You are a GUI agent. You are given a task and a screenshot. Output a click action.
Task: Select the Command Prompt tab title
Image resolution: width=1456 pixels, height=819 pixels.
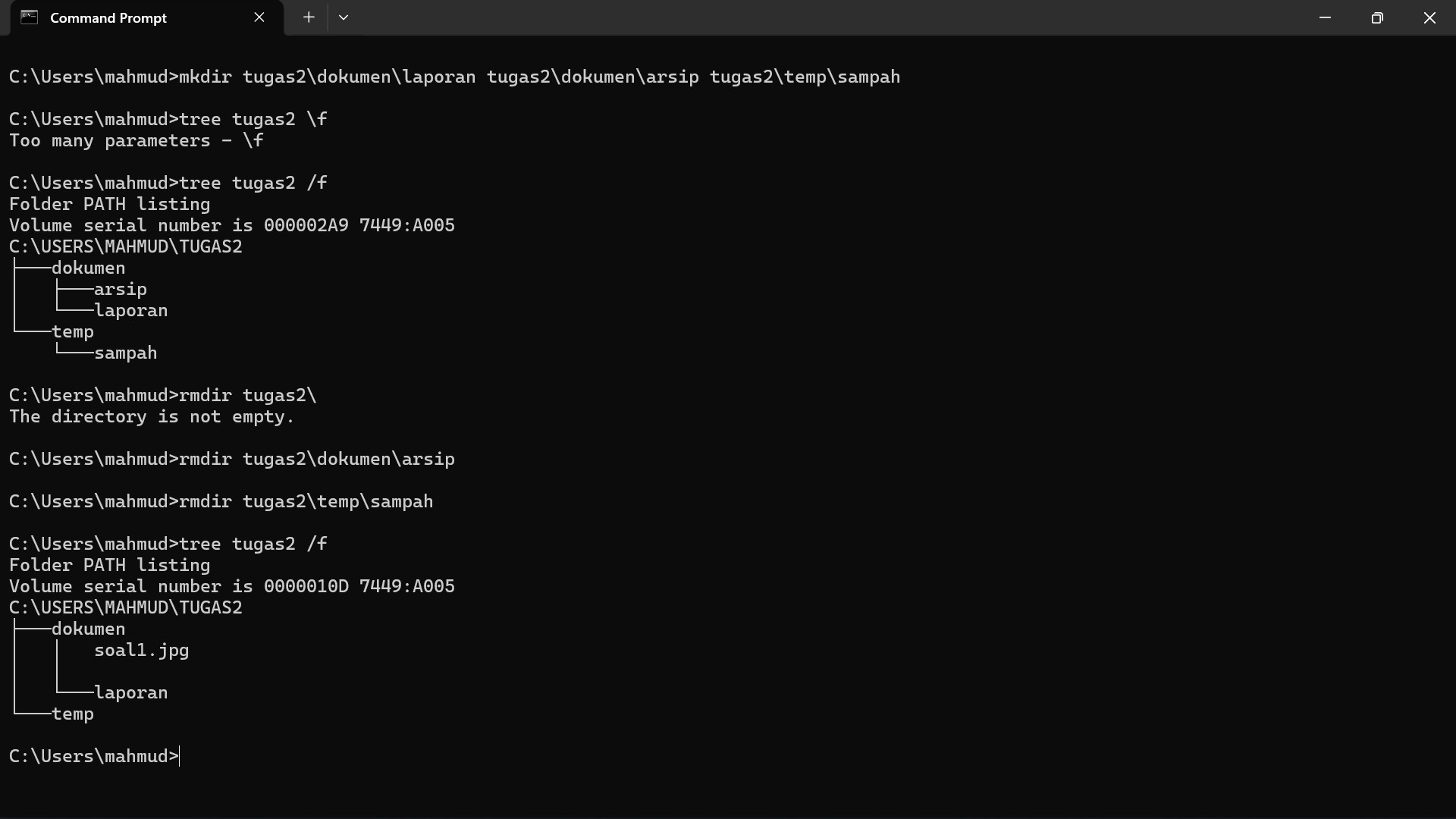click(108, 17)
